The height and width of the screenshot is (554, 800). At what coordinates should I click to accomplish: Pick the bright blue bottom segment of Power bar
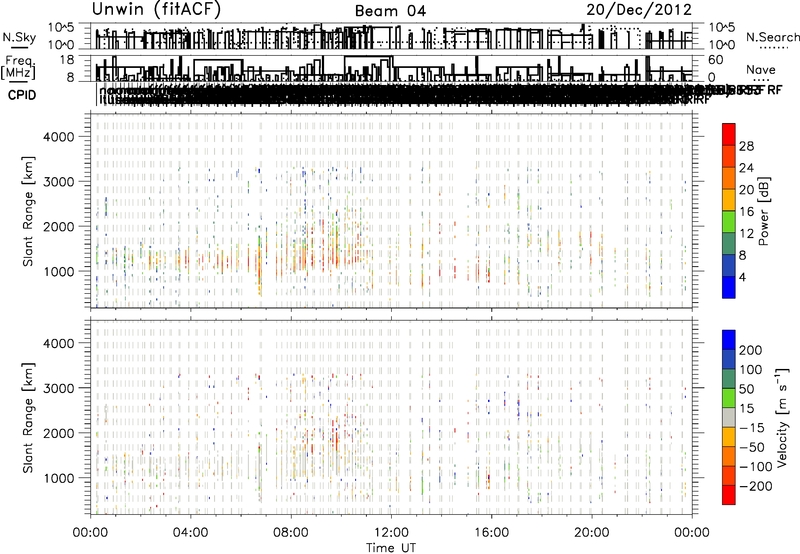point(729,287)
